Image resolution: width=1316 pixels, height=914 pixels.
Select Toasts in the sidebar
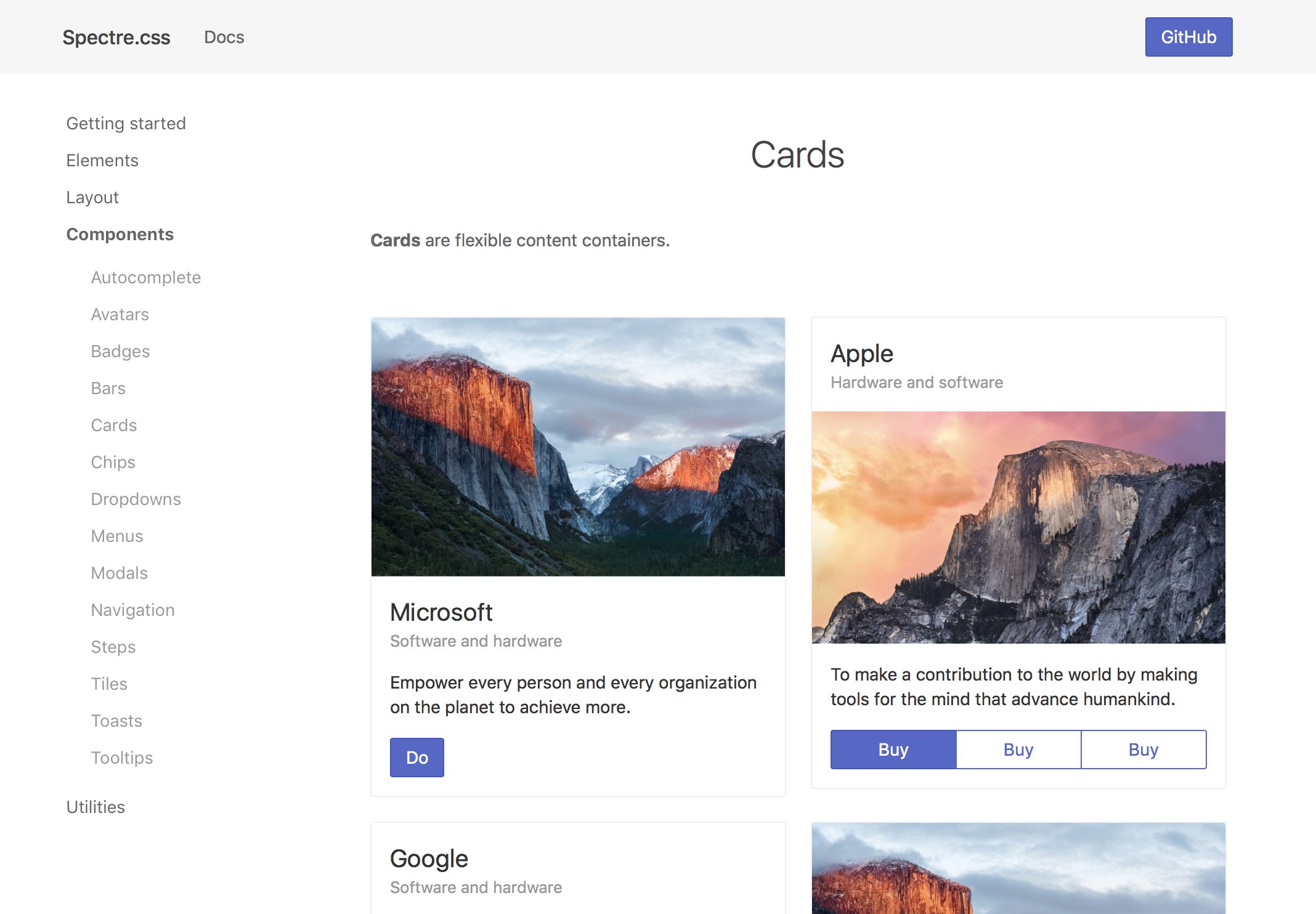(x=116, y=721)
